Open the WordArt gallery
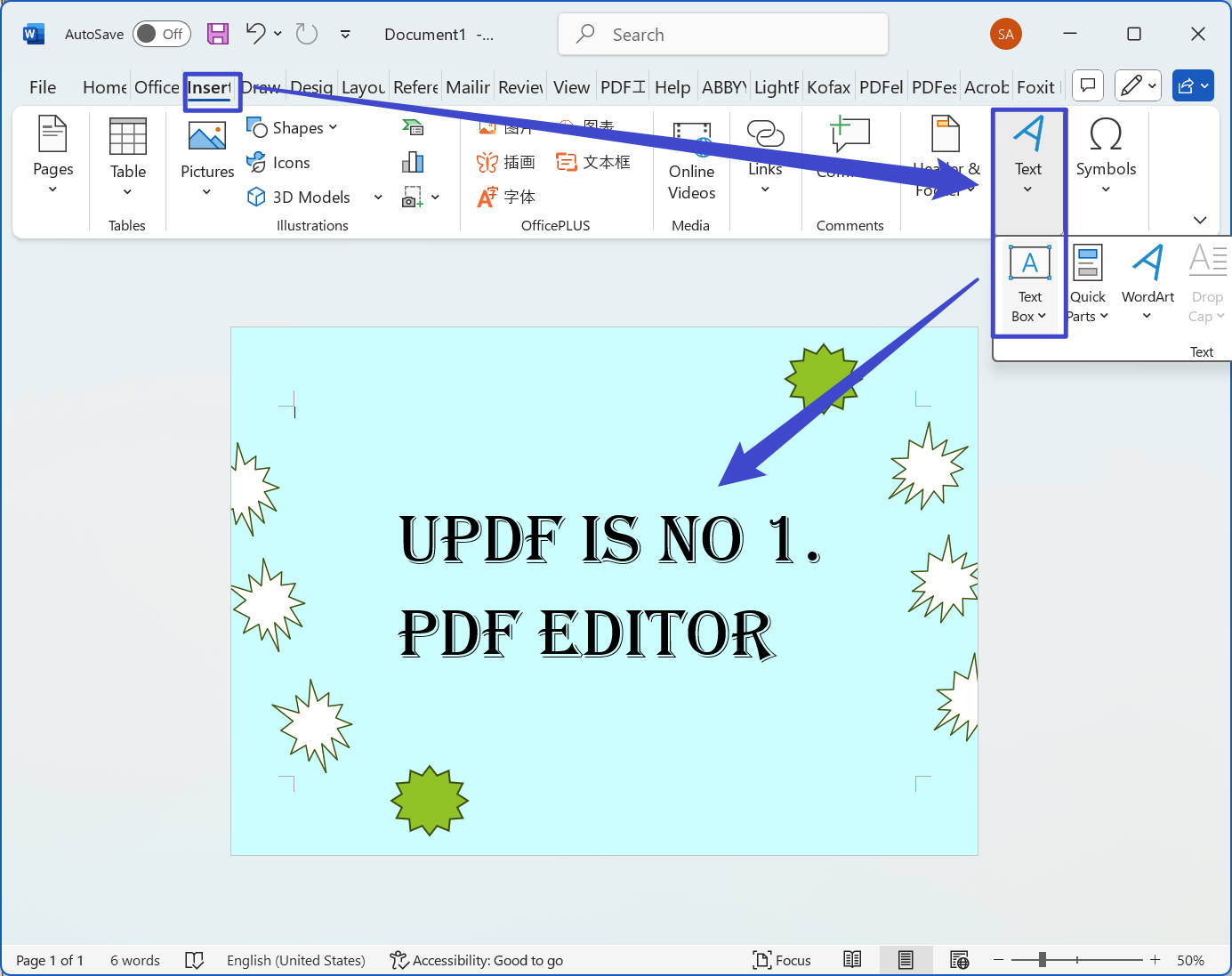 [1147, 284]
